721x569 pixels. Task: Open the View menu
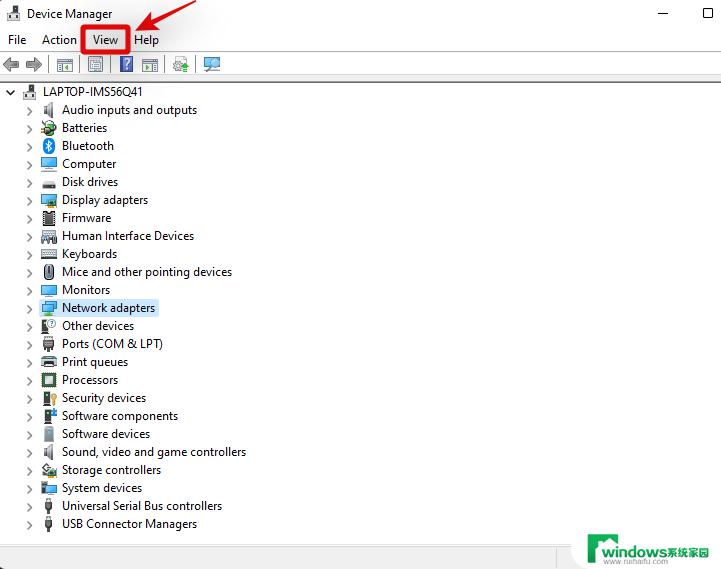pos(105,40)
